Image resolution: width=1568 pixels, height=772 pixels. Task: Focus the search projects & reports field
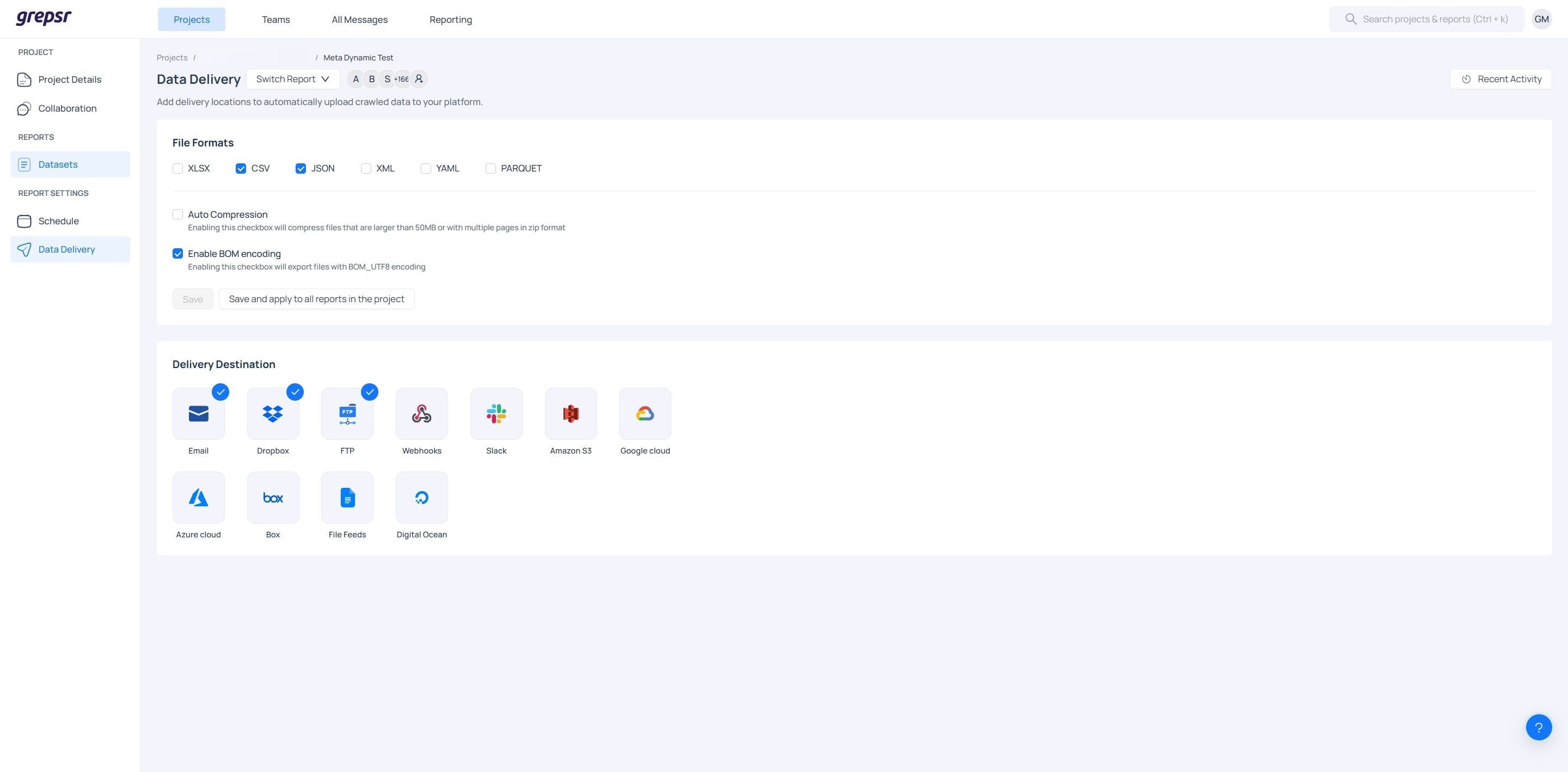point(1426,19)
